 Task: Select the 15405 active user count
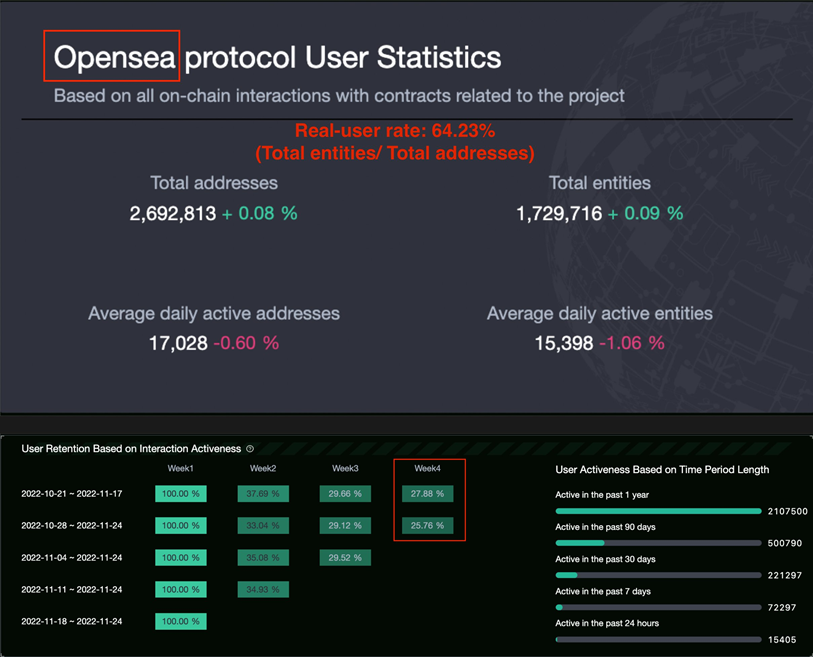pyautogui.click(x=782, y=639)
